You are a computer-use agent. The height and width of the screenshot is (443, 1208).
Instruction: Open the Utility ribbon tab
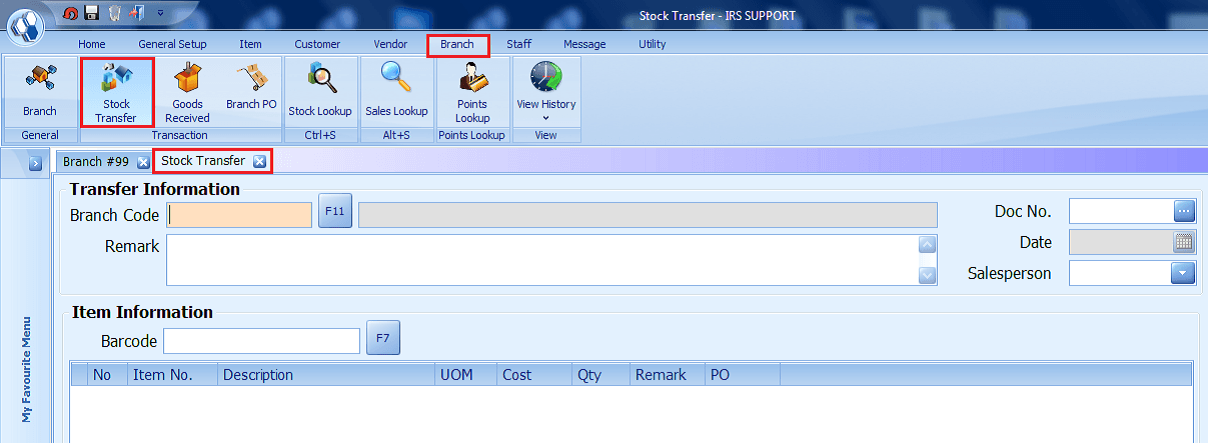click(652, 44)
